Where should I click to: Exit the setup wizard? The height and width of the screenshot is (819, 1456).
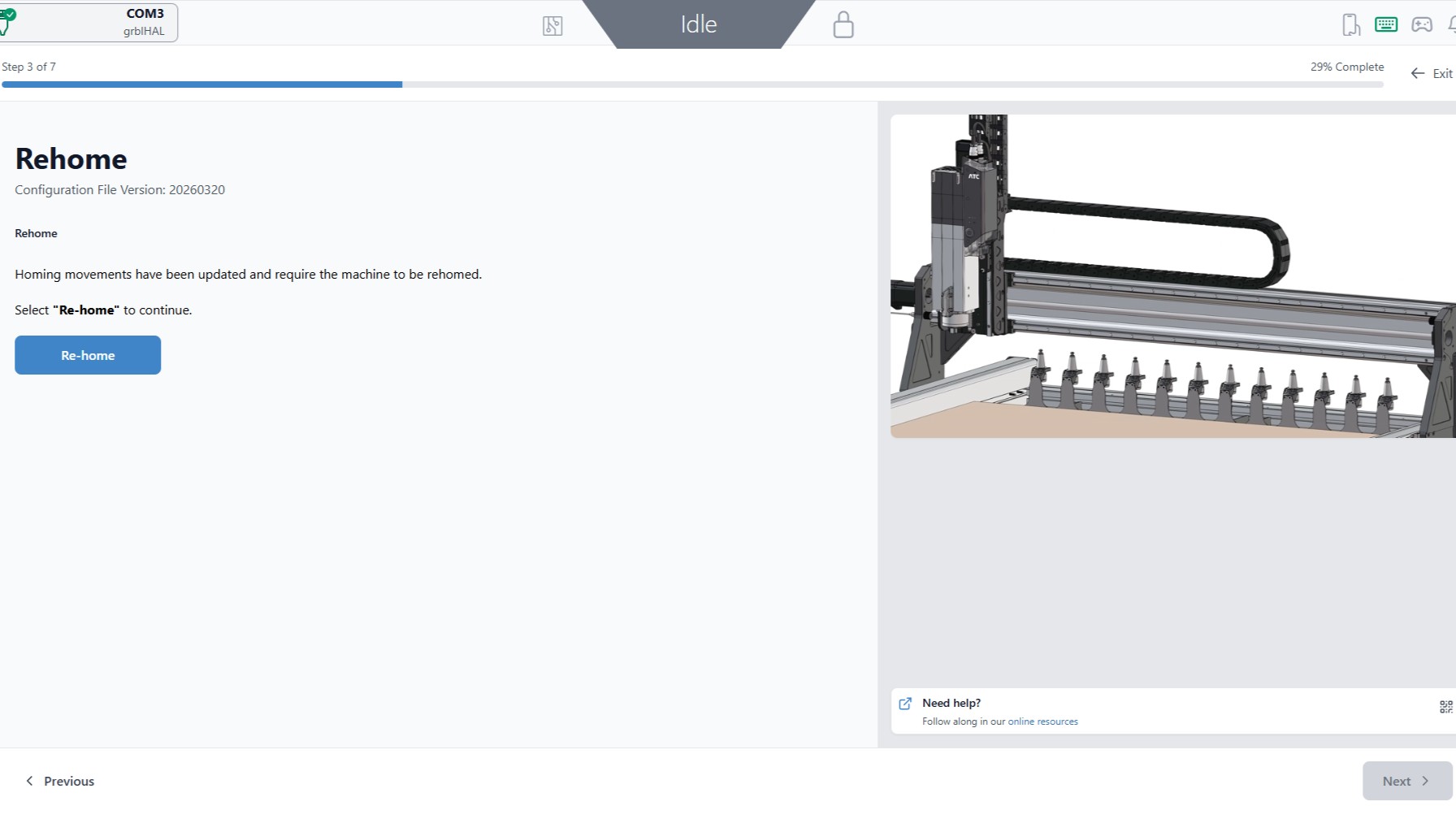point(1432,73)
